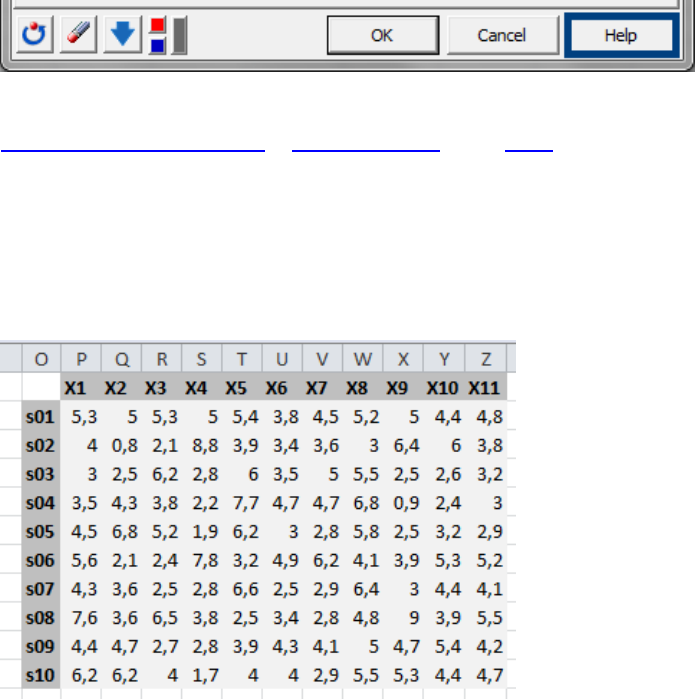This screenshot has height=699, width=695.
Task: Select column header Q
Action: click(x=121, y=359)
